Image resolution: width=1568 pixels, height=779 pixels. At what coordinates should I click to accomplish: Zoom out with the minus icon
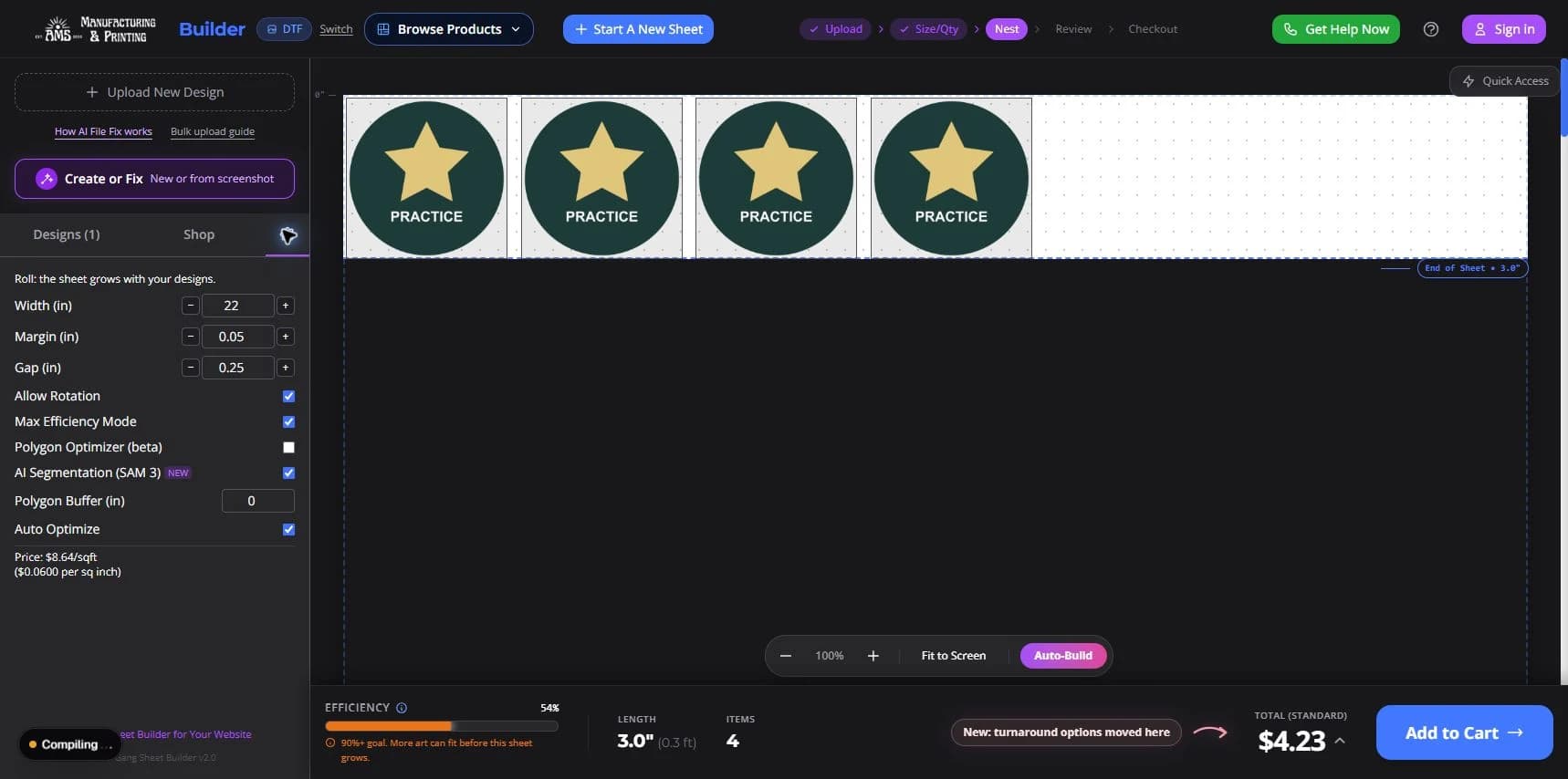785,656
